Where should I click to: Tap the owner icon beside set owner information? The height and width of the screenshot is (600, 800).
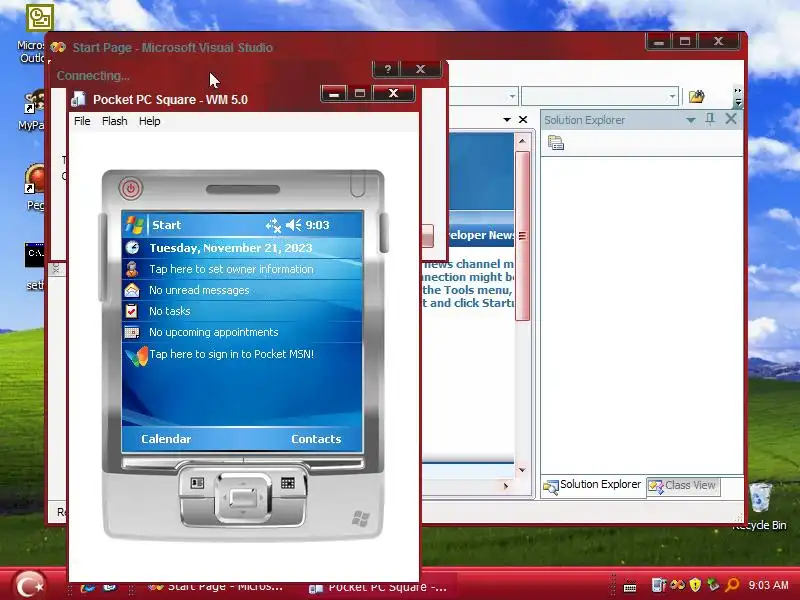pos(132,269)
